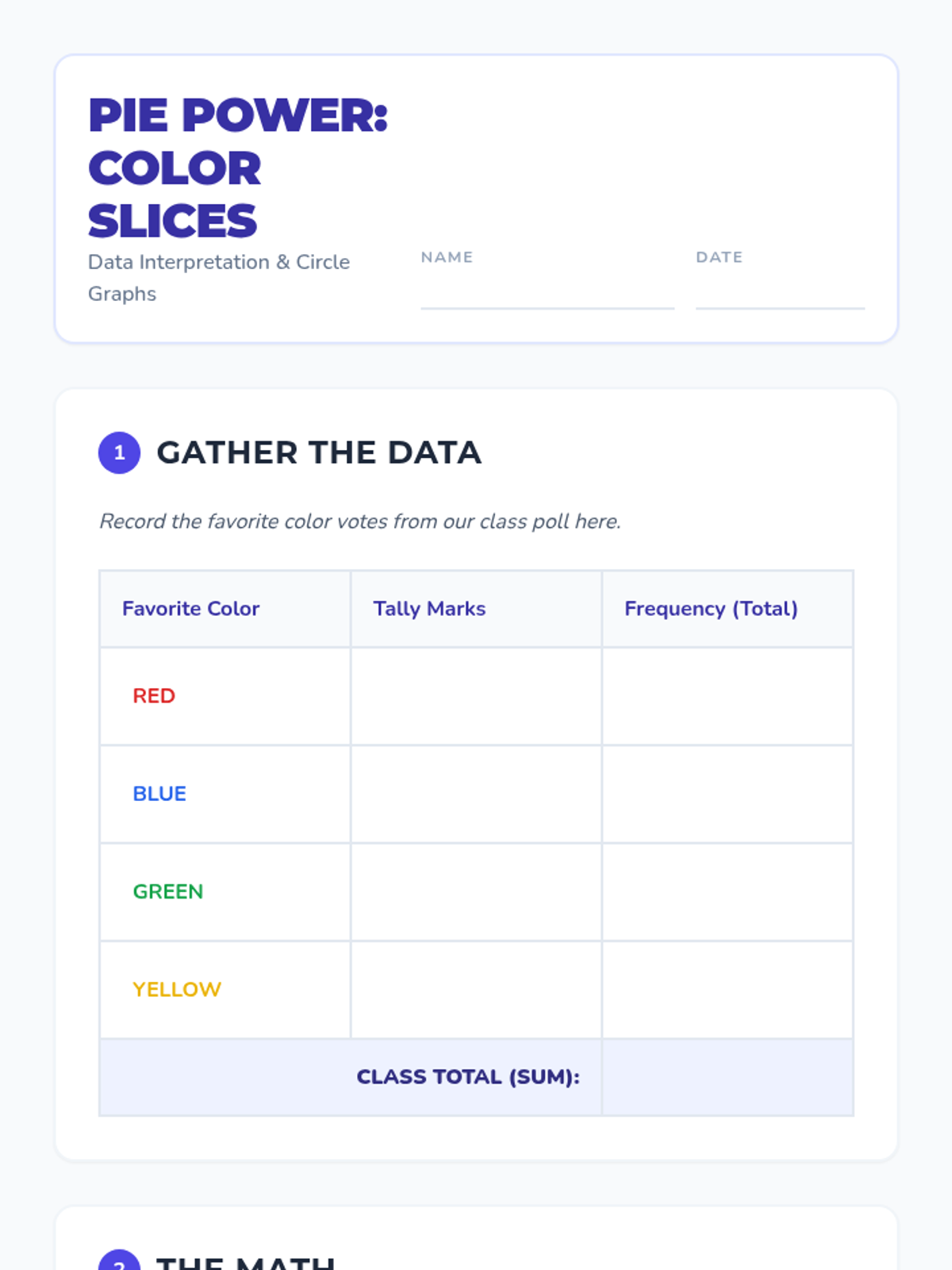Click the Favorite Color column header

(190, 609)
